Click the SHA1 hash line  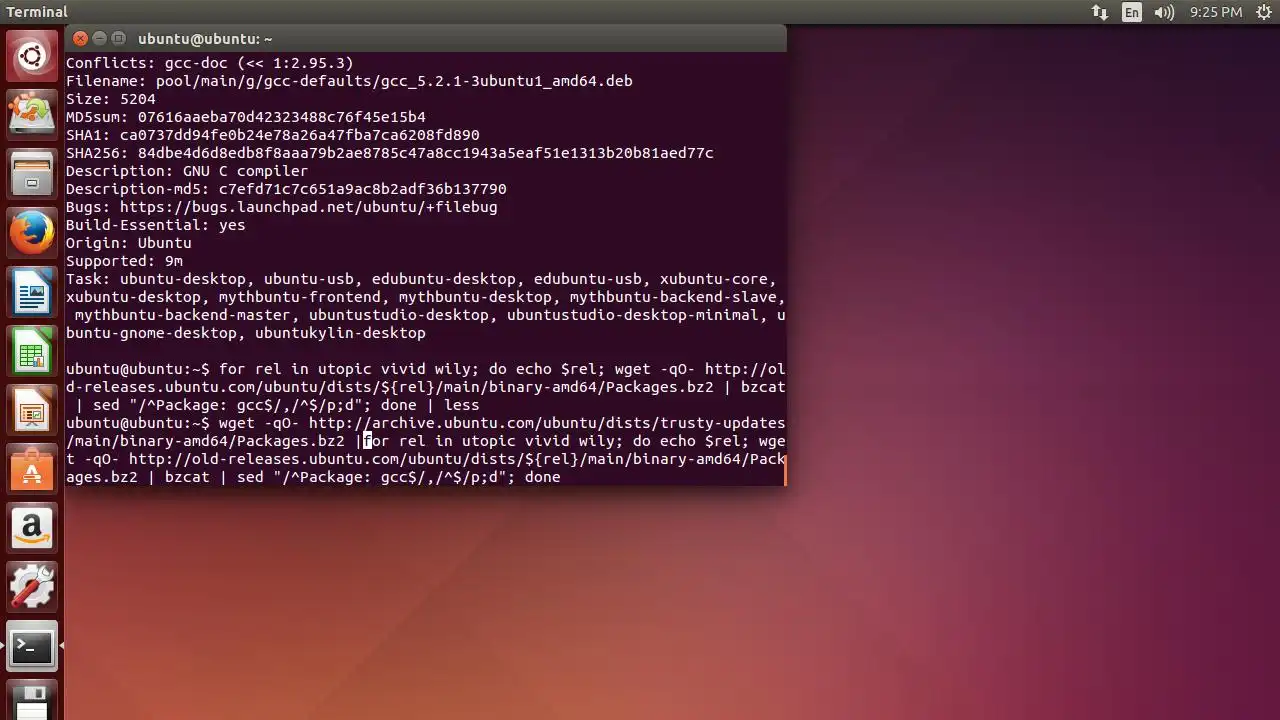click(x=273, y=135)
